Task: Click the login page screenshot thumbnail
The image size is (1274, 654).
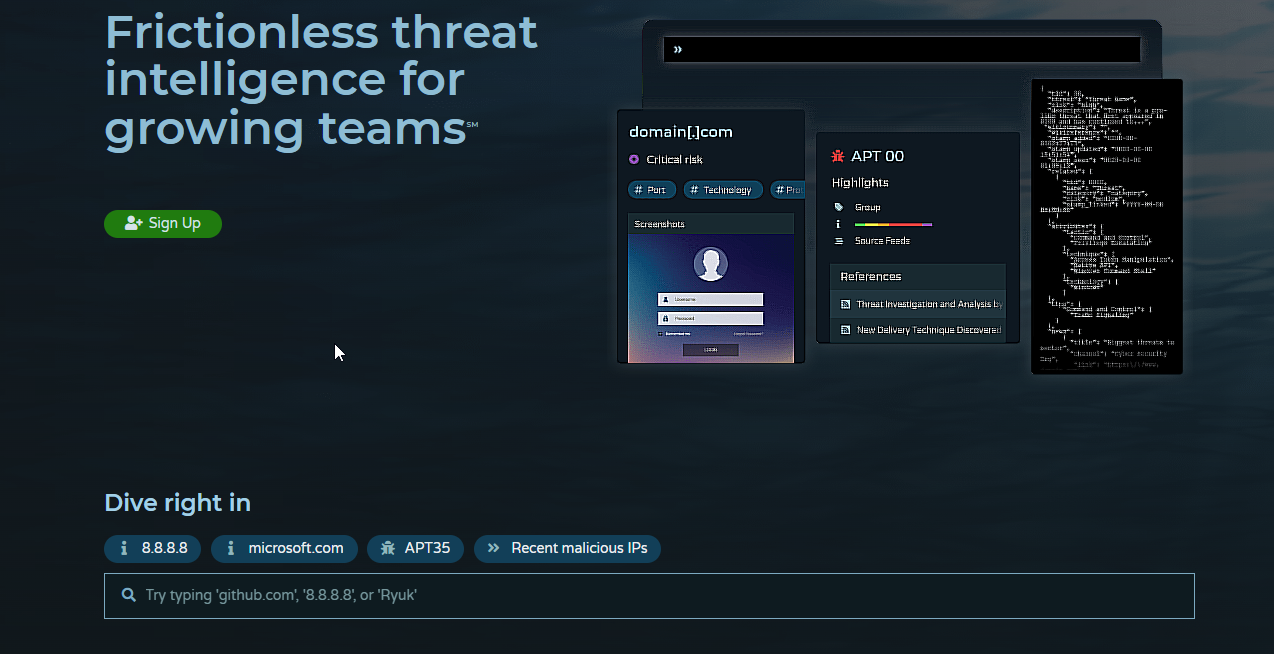Action: tap(710, 298)
